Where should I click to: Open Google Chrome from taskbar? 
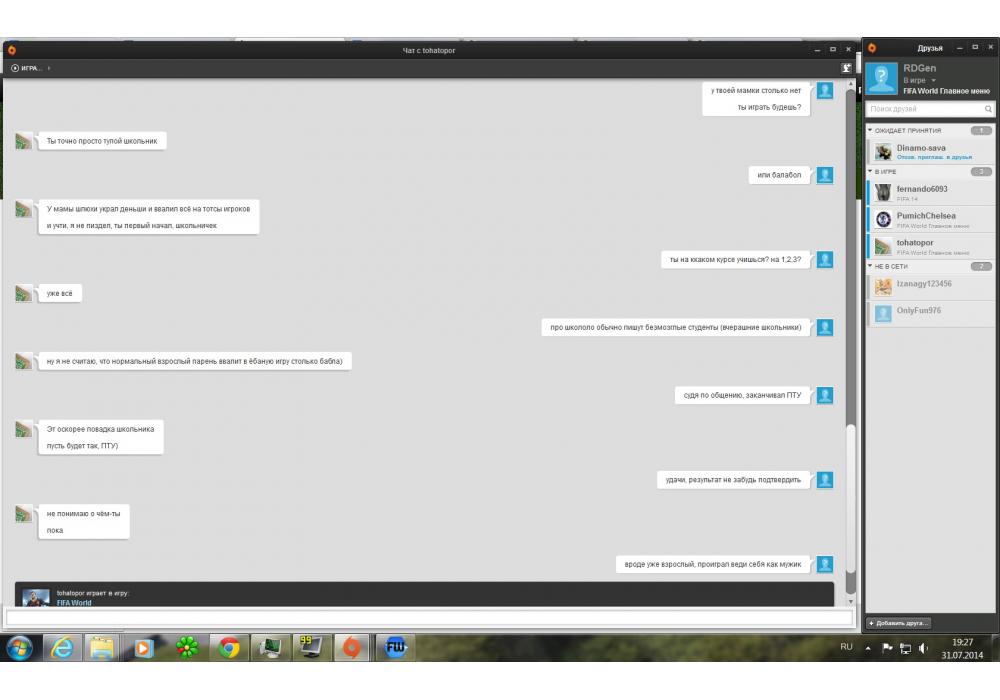[229, 648]
